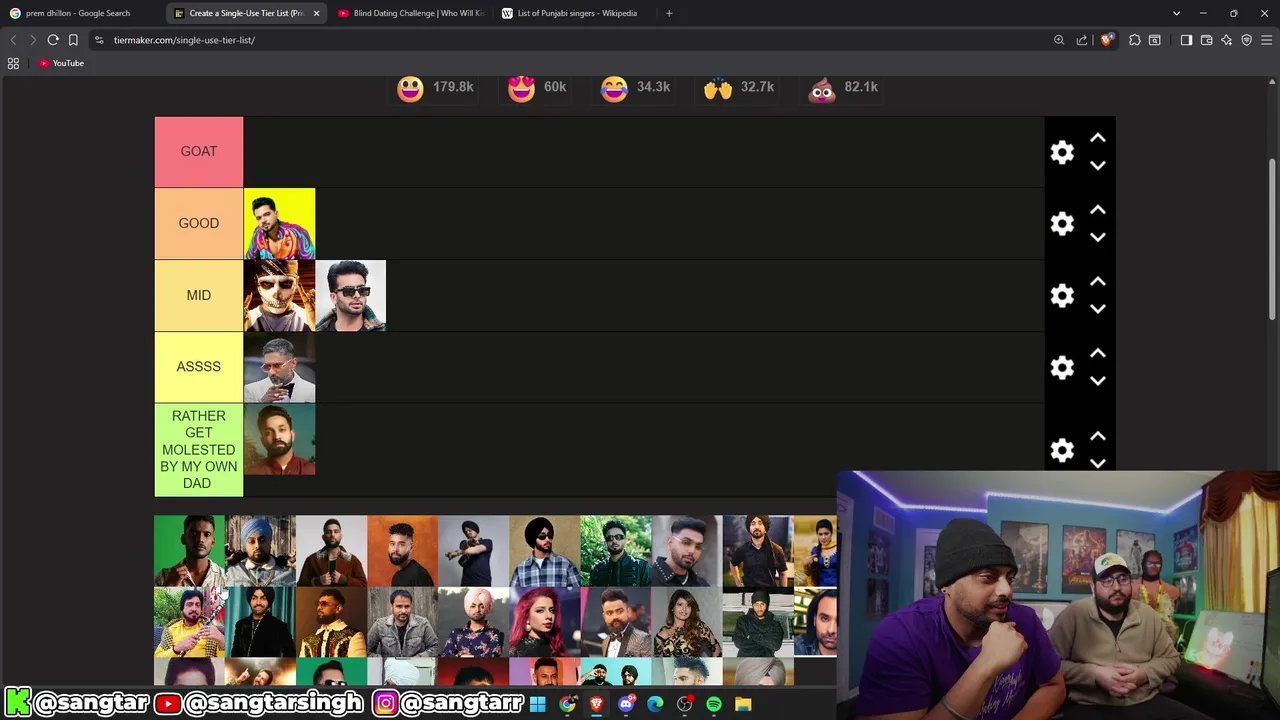Select sunglasses singer image in MID tier
Screen dimensions: 1280x720
click(350, 295)
